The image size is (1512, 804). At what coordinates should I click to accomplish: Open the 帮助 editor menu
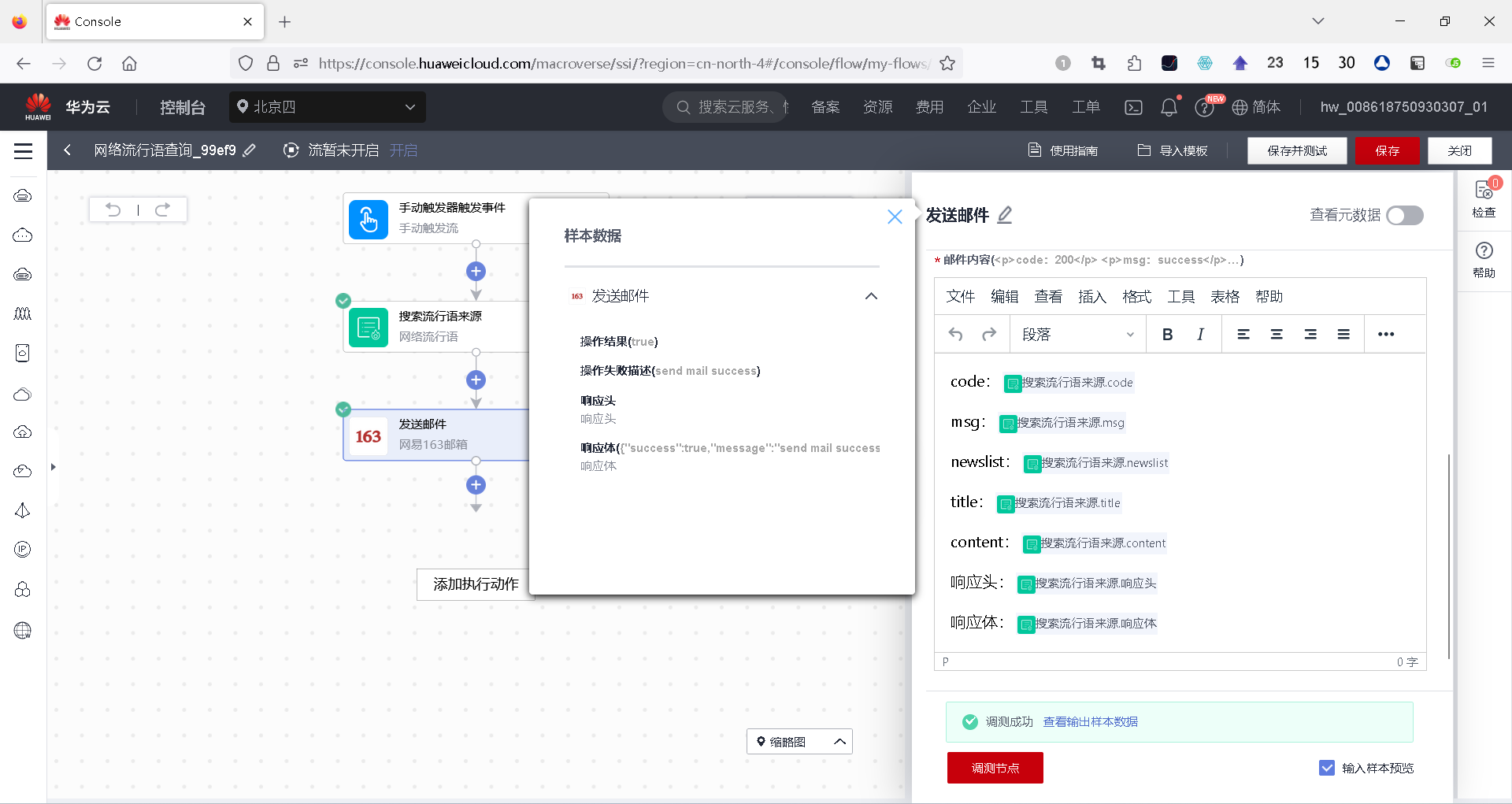pos(1269,297)
